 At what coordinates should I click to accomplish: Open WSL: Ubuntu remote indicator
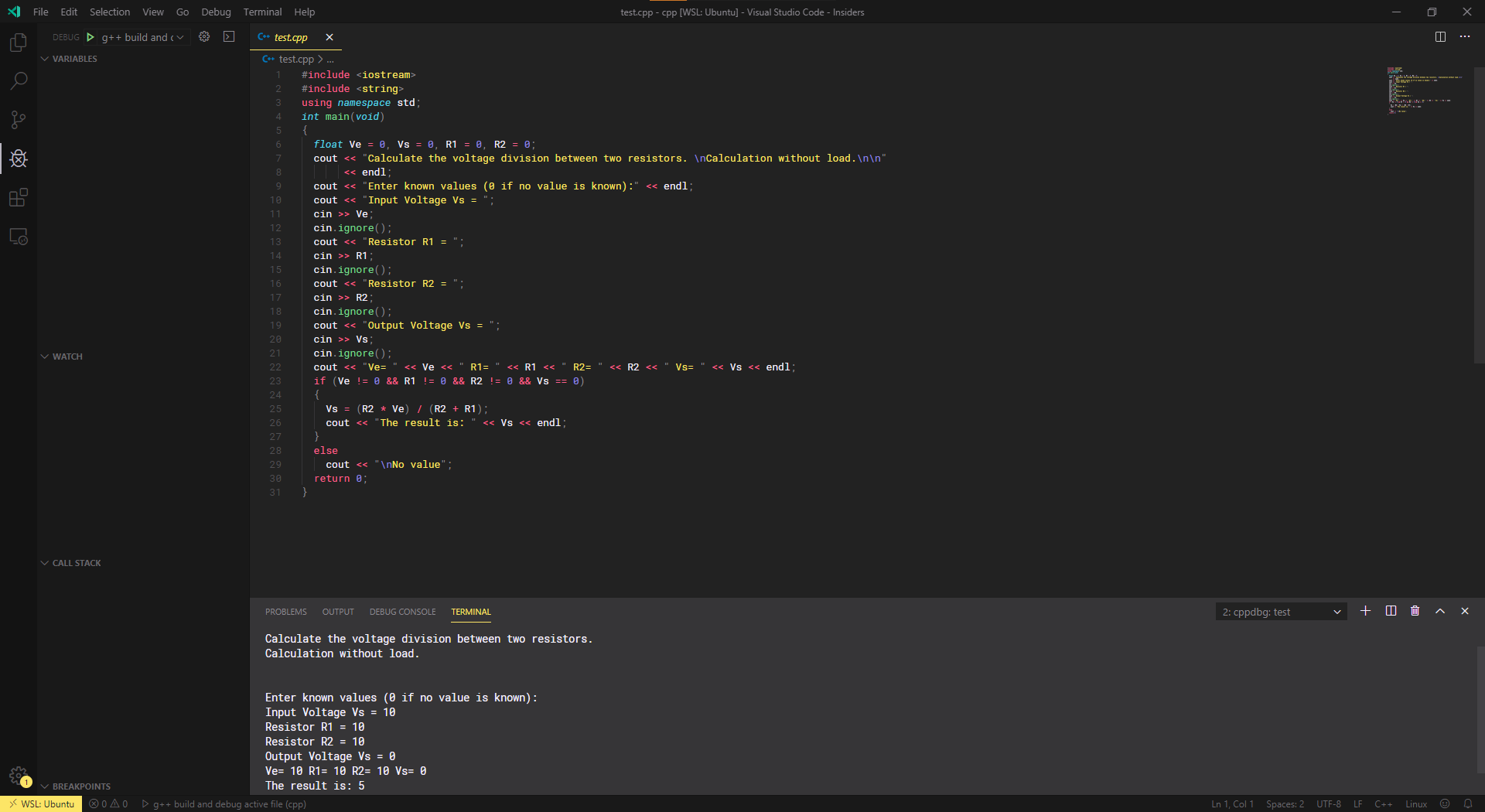[x=42, y=803]
